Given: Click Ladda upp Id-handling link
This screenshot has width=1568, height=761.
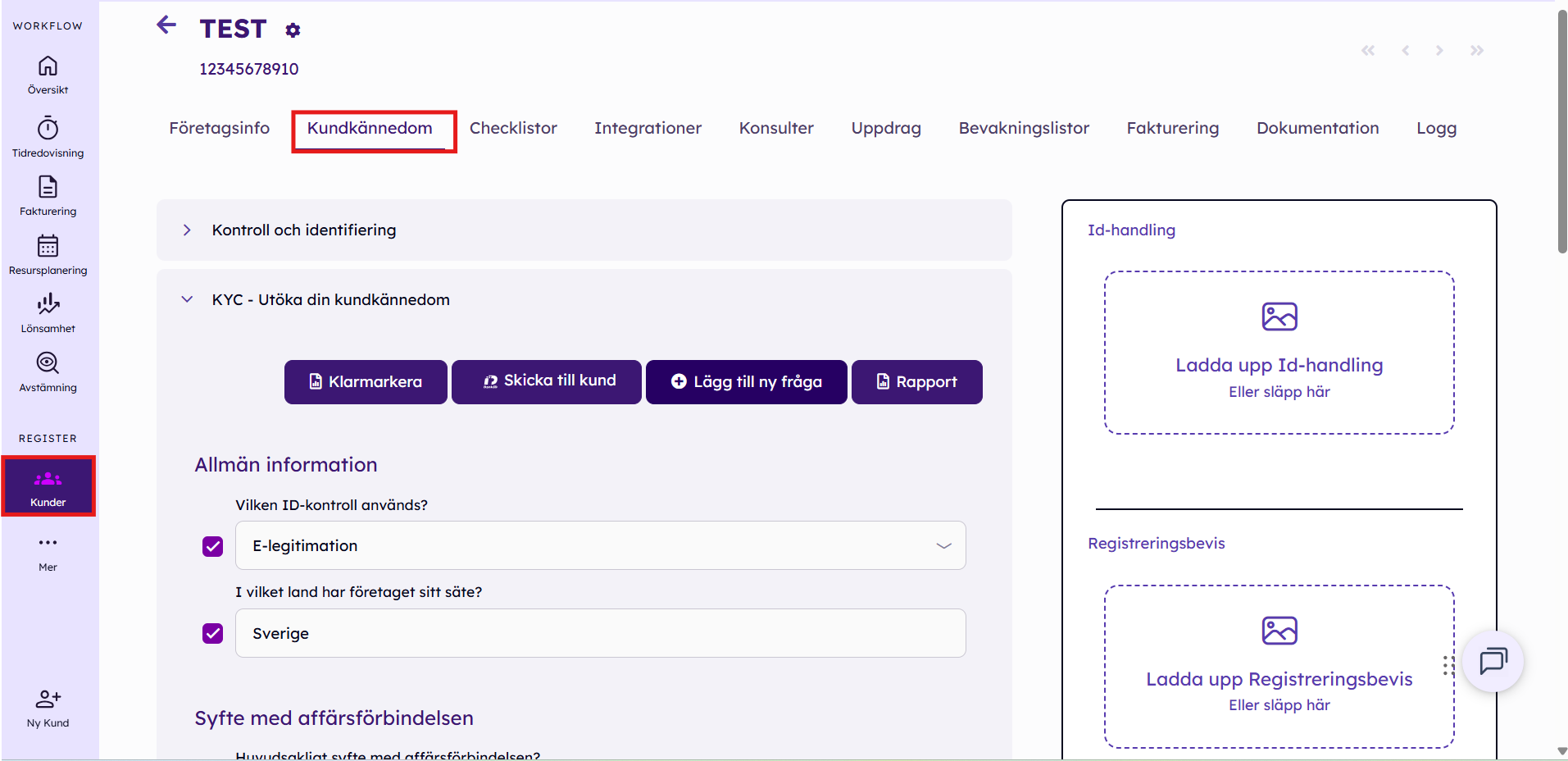Looking at the screenshot, I should tap(1279, 366).
